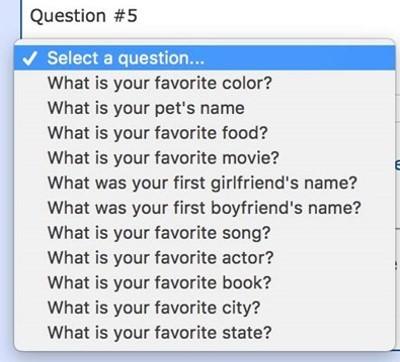Choose 'What is your favorite movie?'

tap(204, 158)
